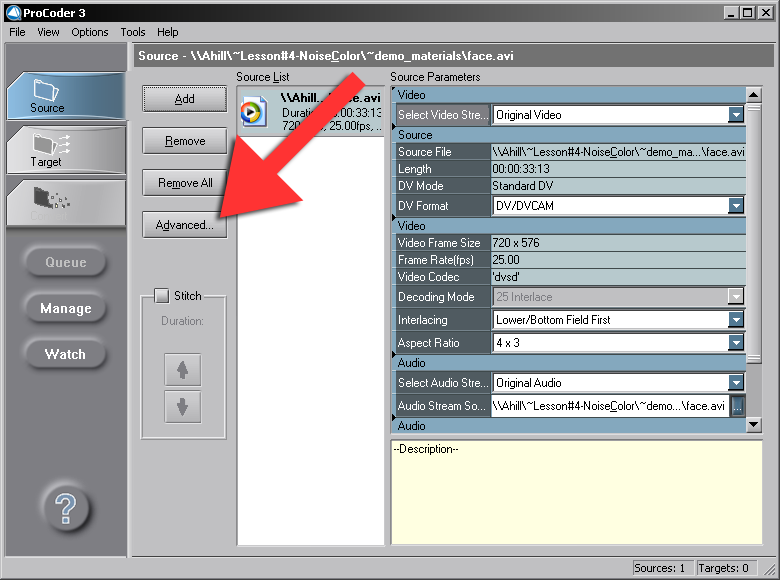The width and height of the screenshot is (780, 580).
Task: Open the Select Video Stream dropdown
Action: (x=736, y=115)
